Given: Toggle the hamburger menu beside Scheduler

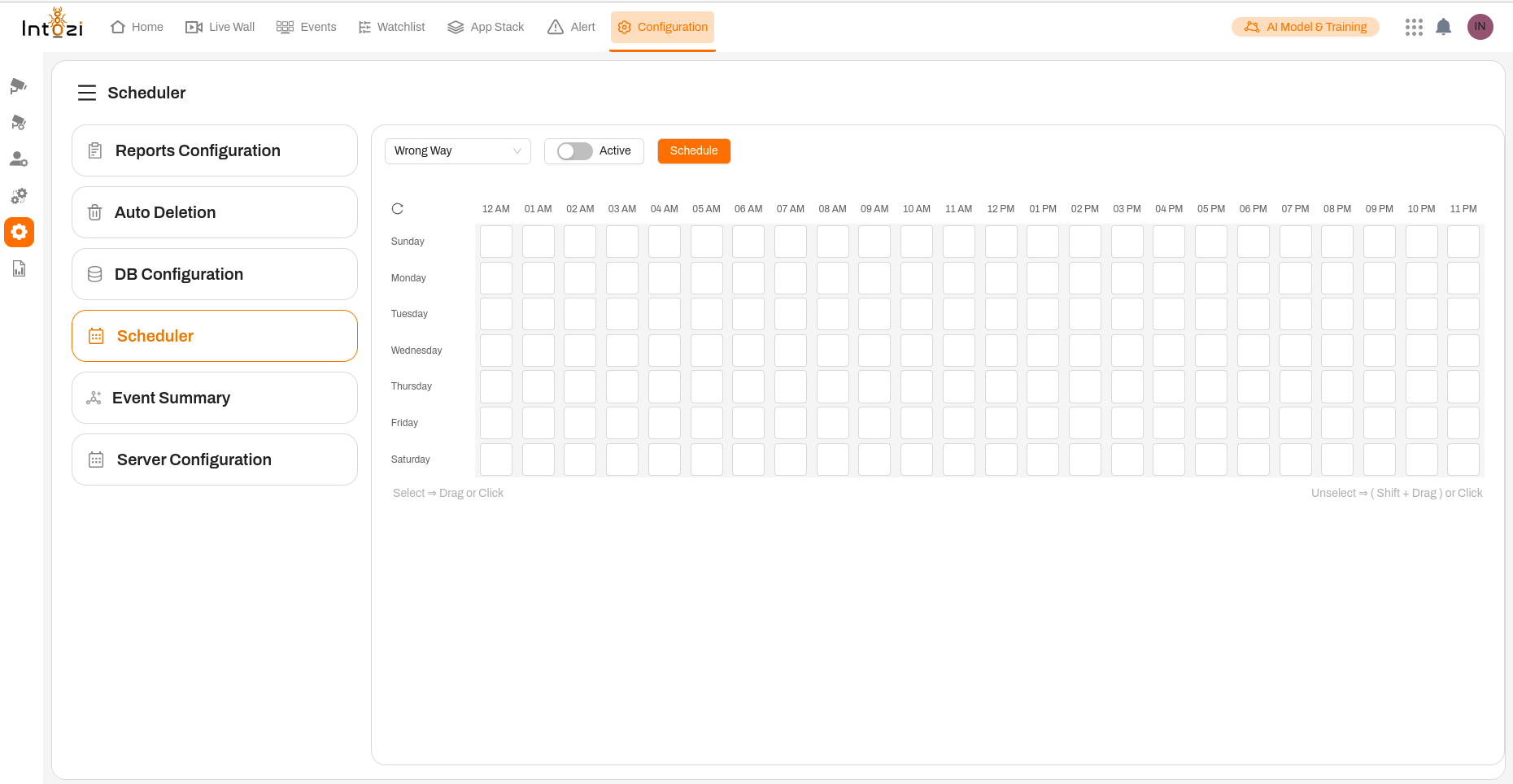Looking at the screenshot, I should 87,93.
